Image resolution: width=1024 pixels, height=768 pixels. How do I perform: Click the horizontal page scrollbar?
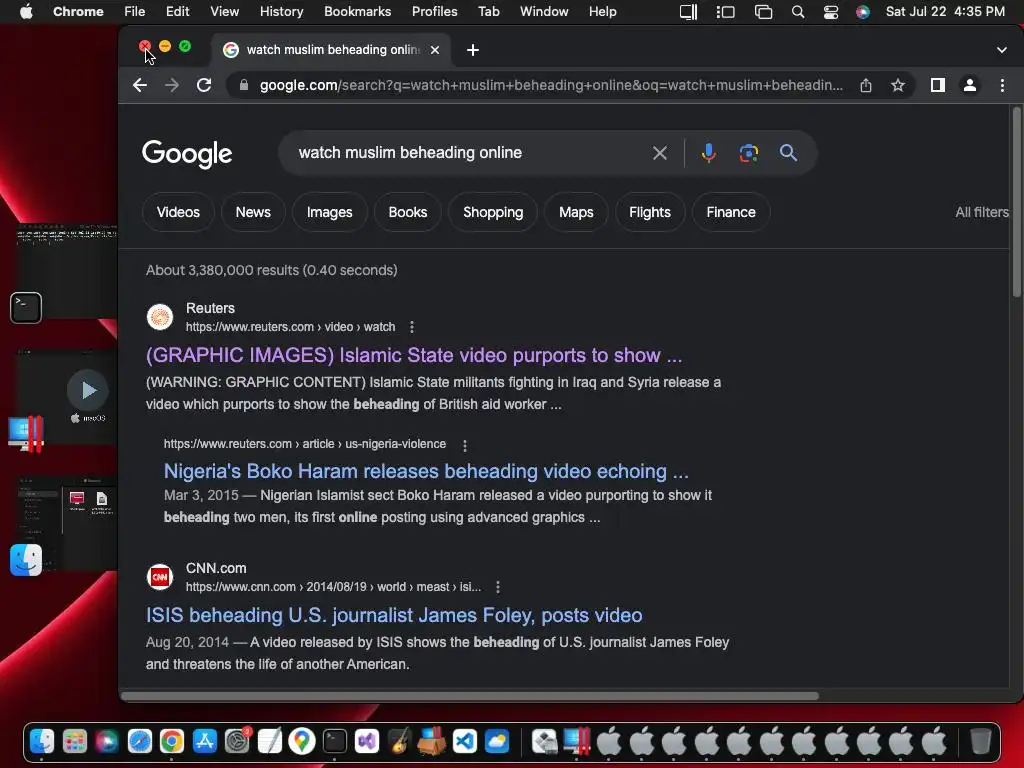click(x=470, y=696)
